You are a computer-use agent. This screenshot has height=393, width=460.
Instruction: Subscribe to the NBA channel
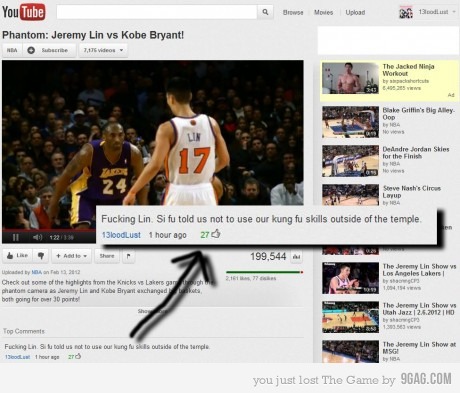pos(49,50)
